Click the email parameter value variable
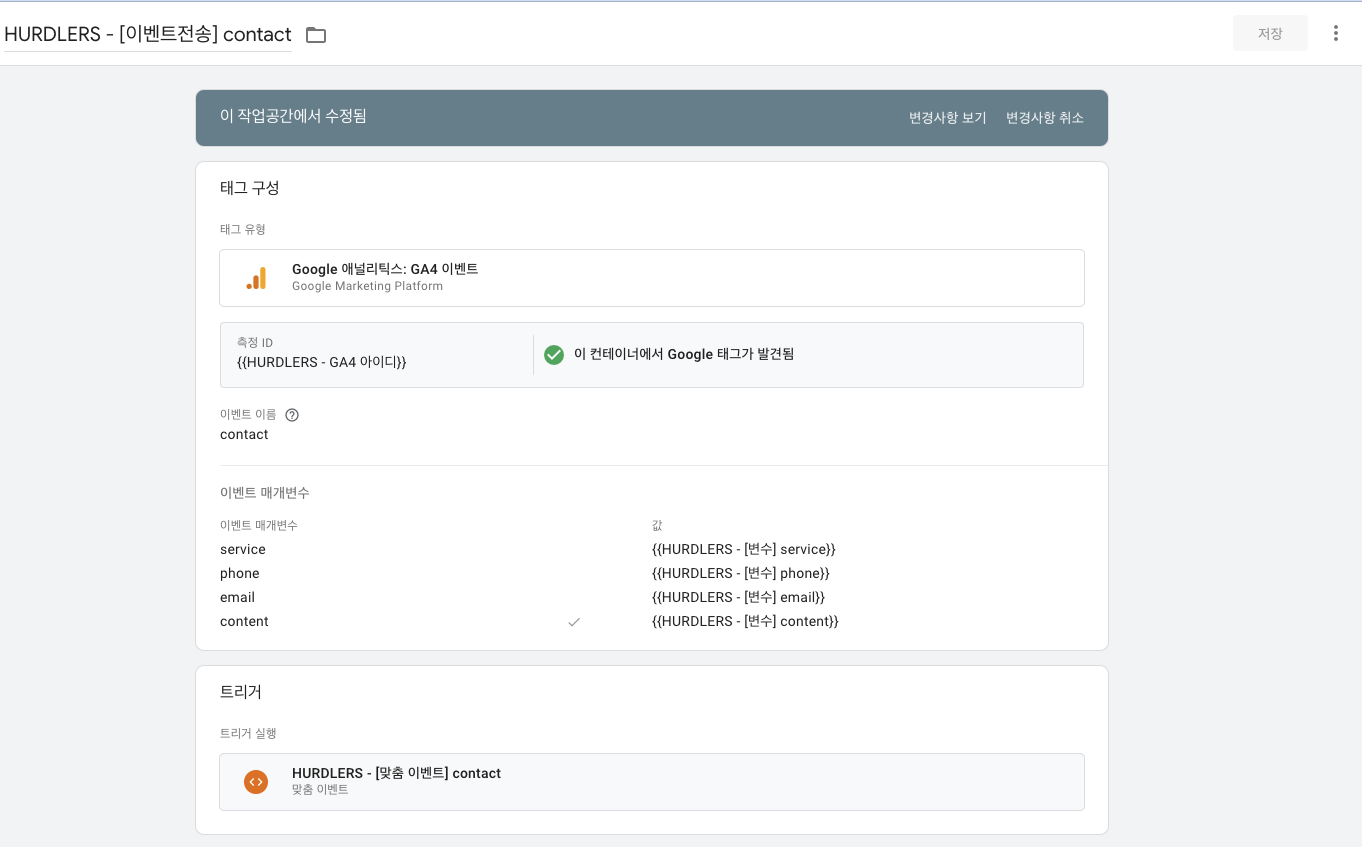Screen dimensions: 1362x847 point(738,597)
